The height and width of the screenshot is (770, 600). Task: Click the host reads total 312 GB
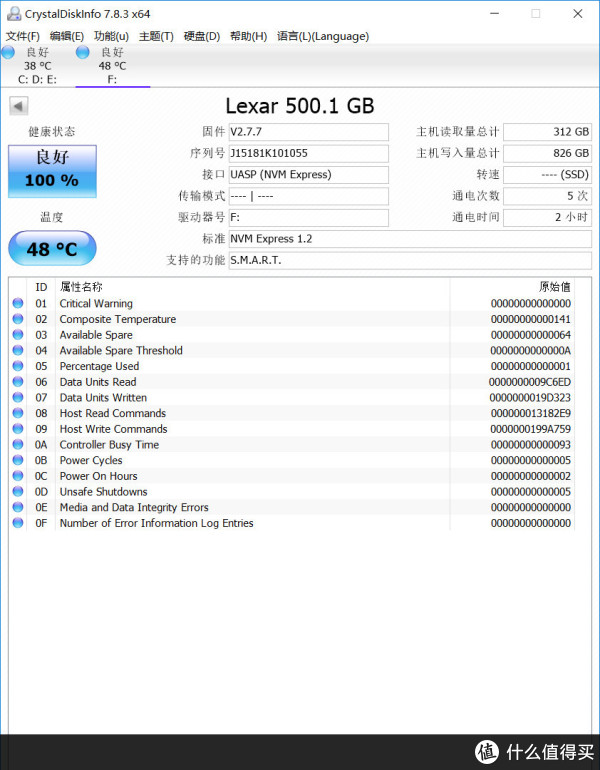coord(547,132)
